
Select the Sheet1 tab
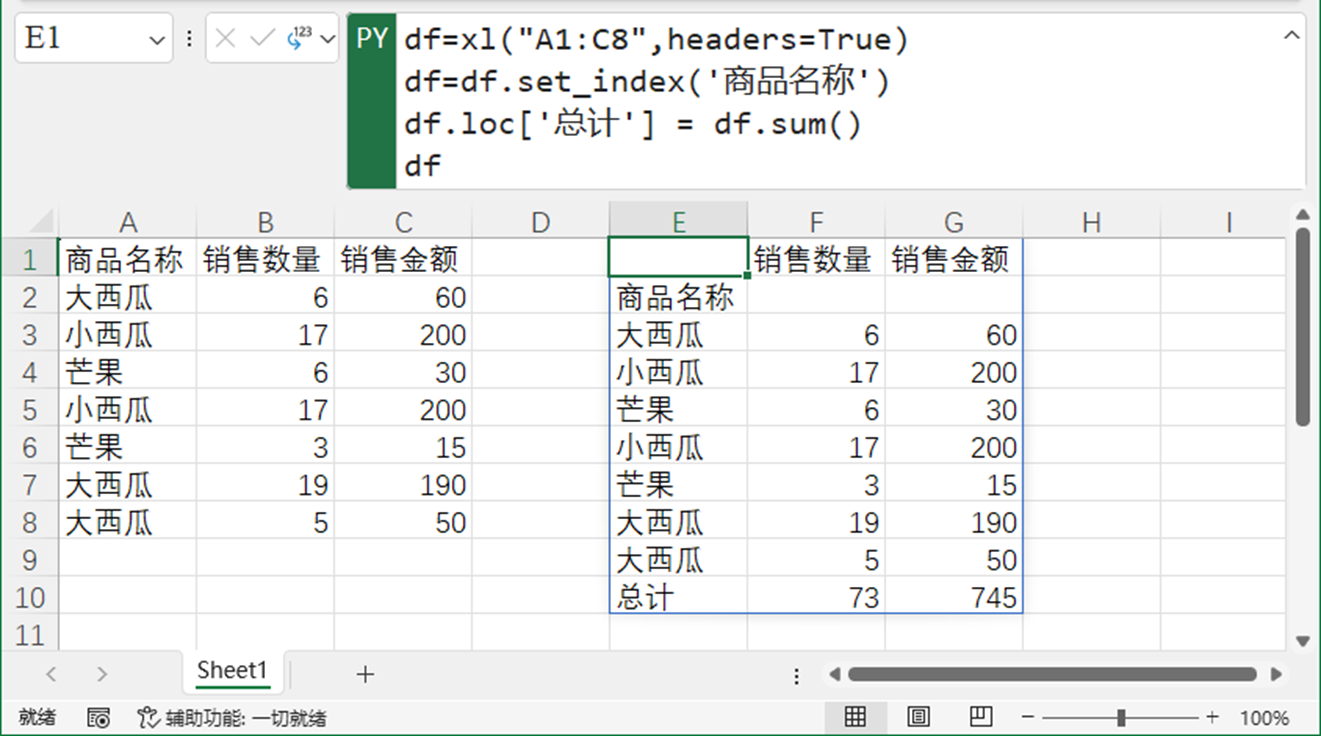point(231,671)
